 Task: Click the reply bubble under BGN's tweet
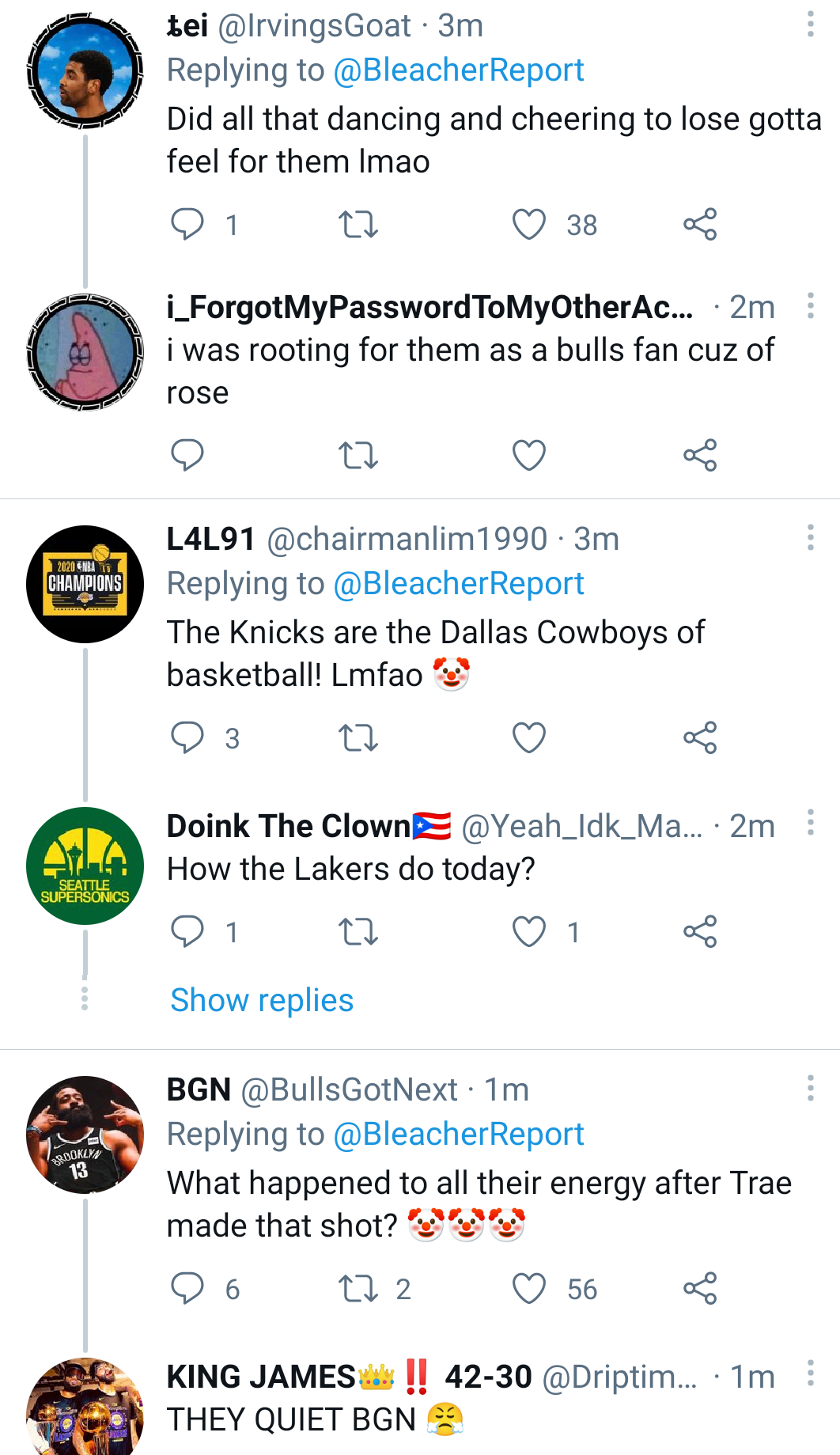189,1289
